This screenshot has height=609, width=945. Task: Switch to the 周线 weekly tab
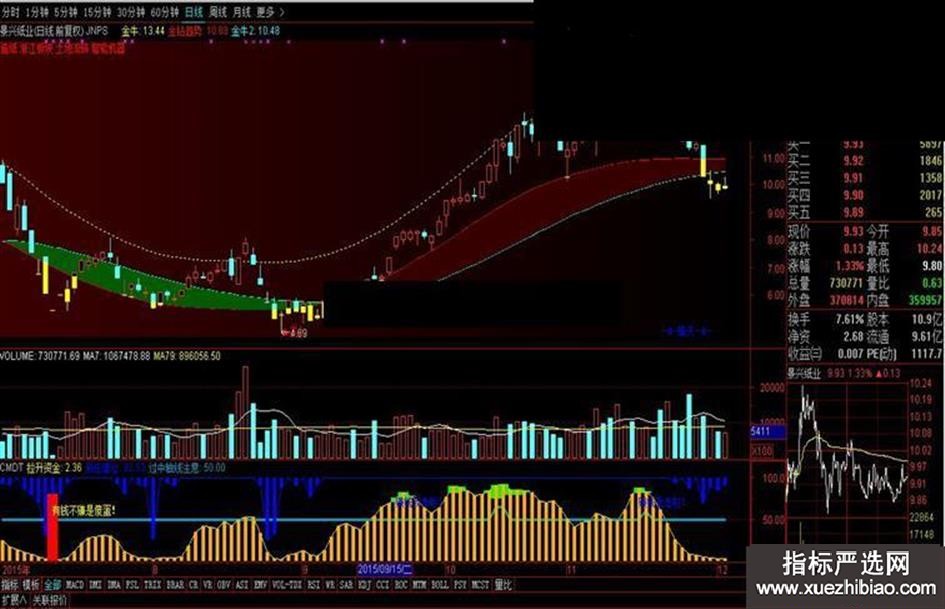(218, 12)
